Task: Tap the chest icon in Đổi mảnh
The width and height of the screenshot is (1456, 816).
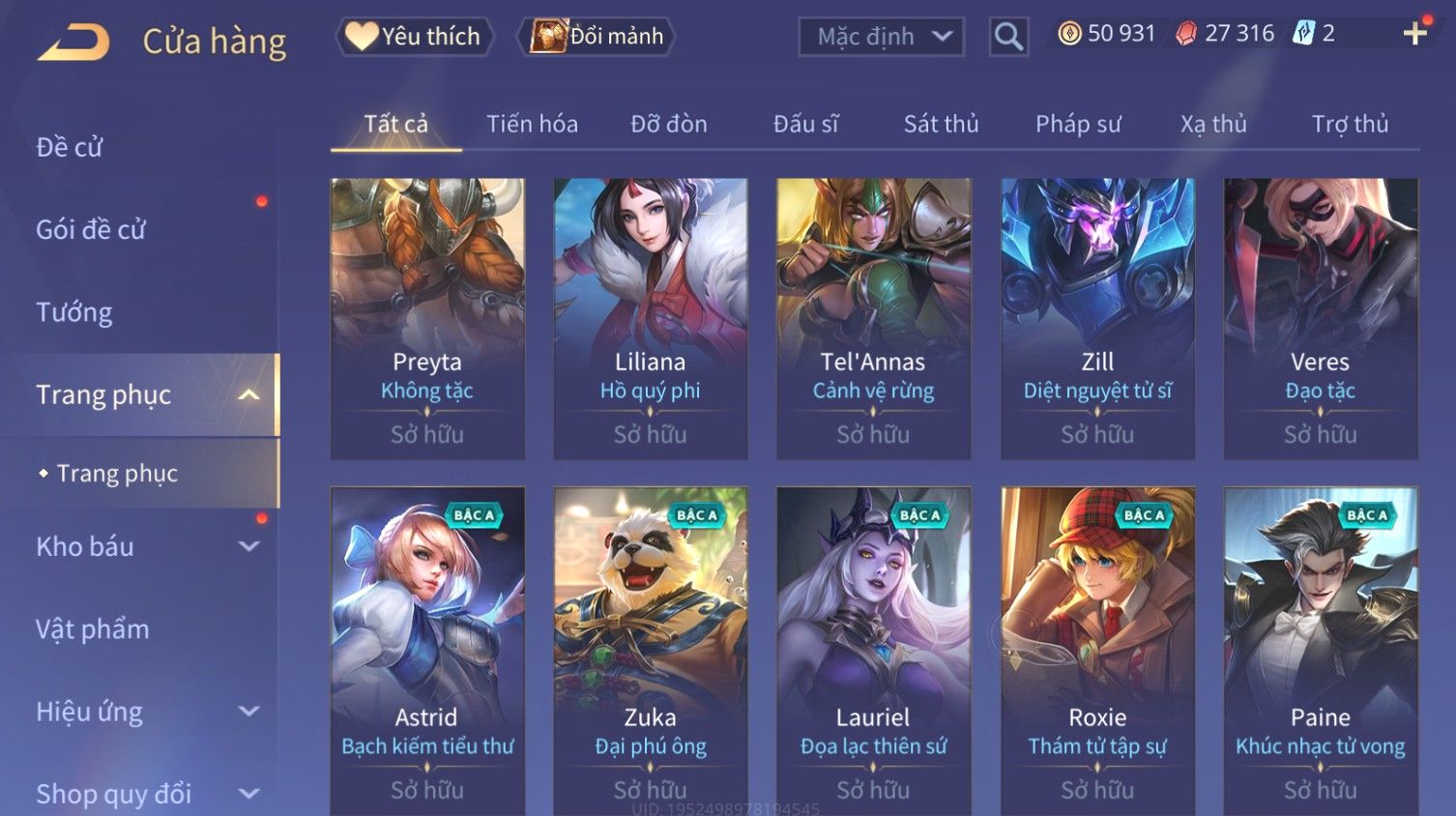Action: (548, 36)
